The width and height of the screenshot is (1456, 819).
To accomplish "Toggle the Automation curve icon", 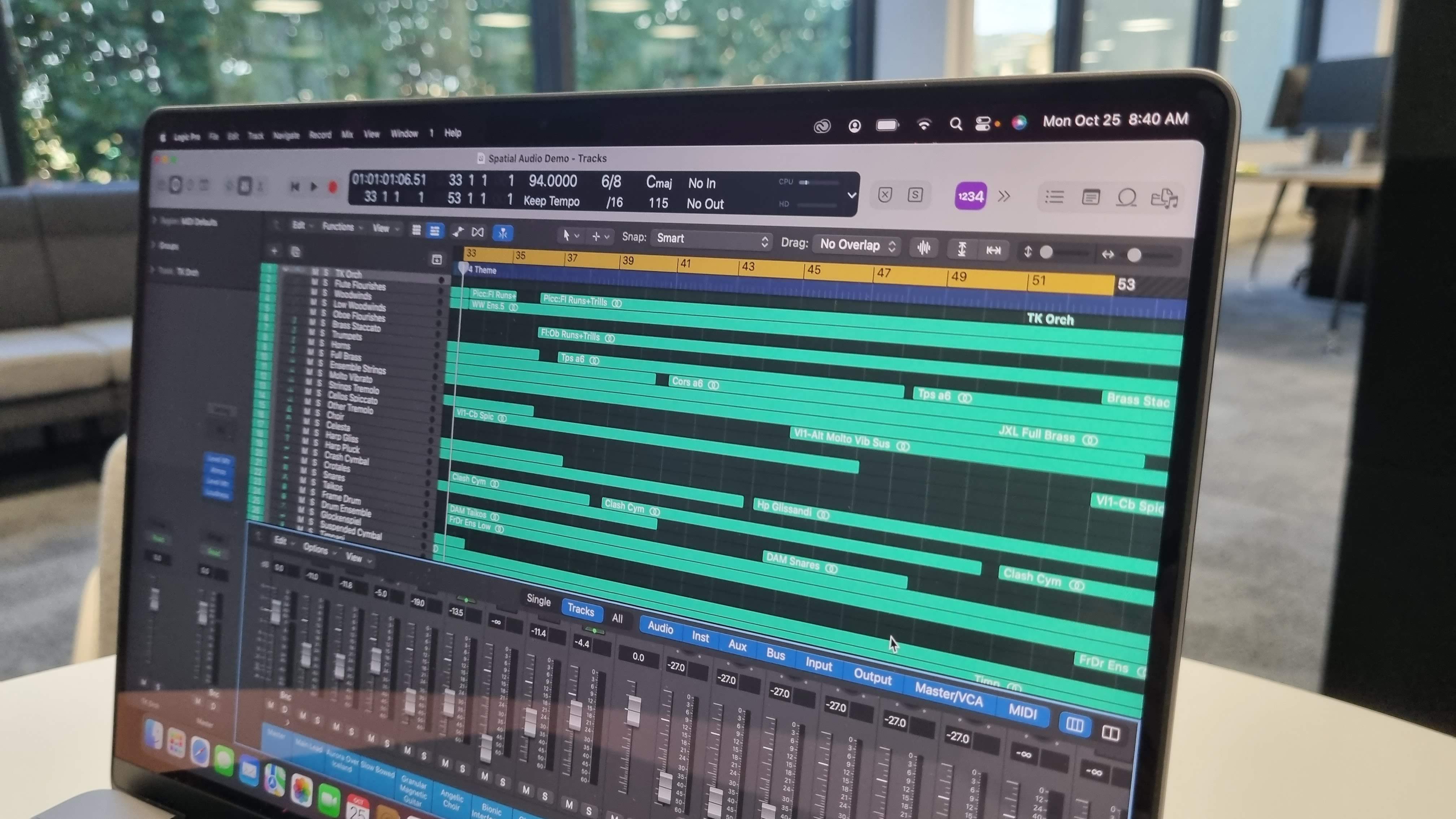I will [458, 231].
